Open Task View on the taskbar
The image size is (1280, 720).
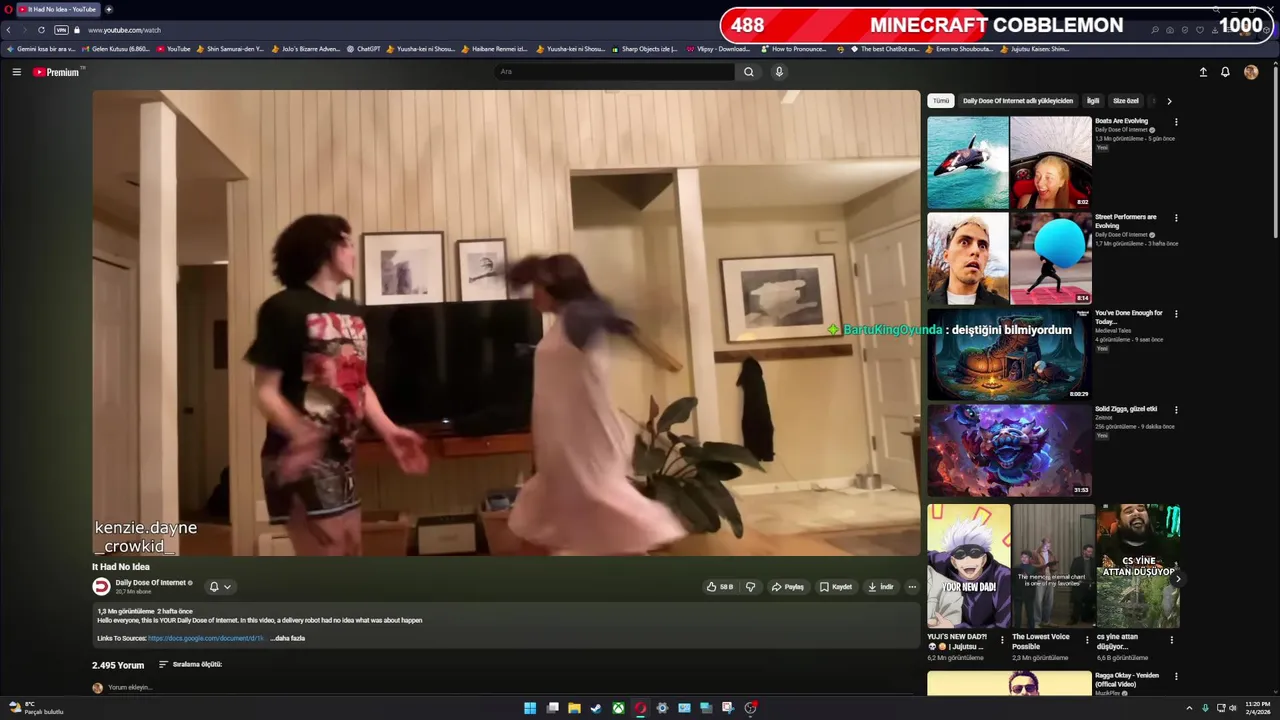(552, 708)
